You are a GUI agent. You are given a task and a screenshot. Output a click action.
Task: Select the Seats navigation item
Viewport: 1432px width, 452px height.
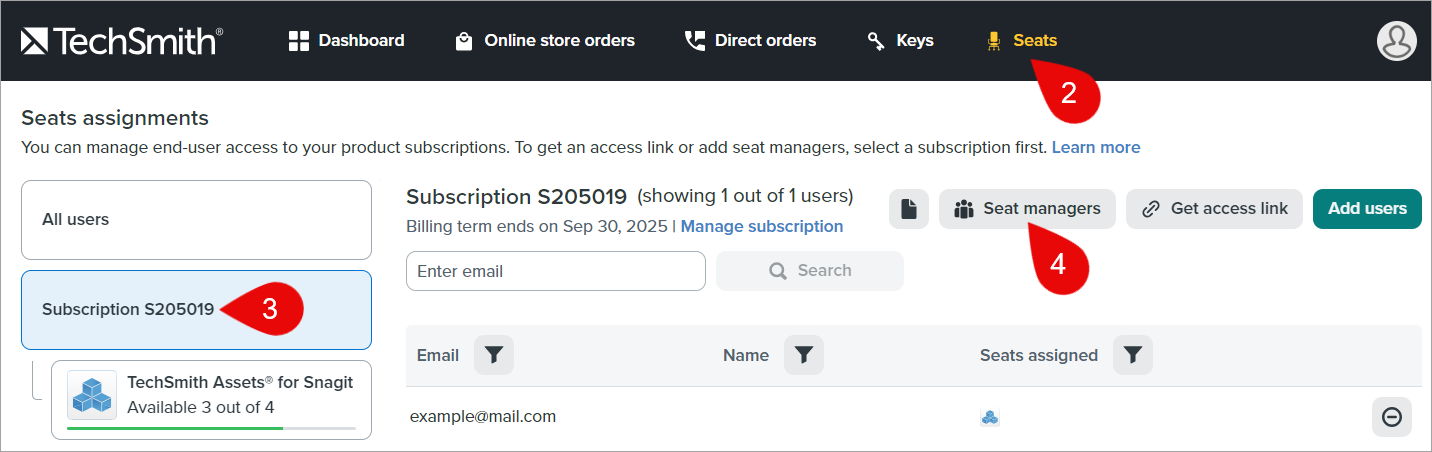click(1022, 41)
